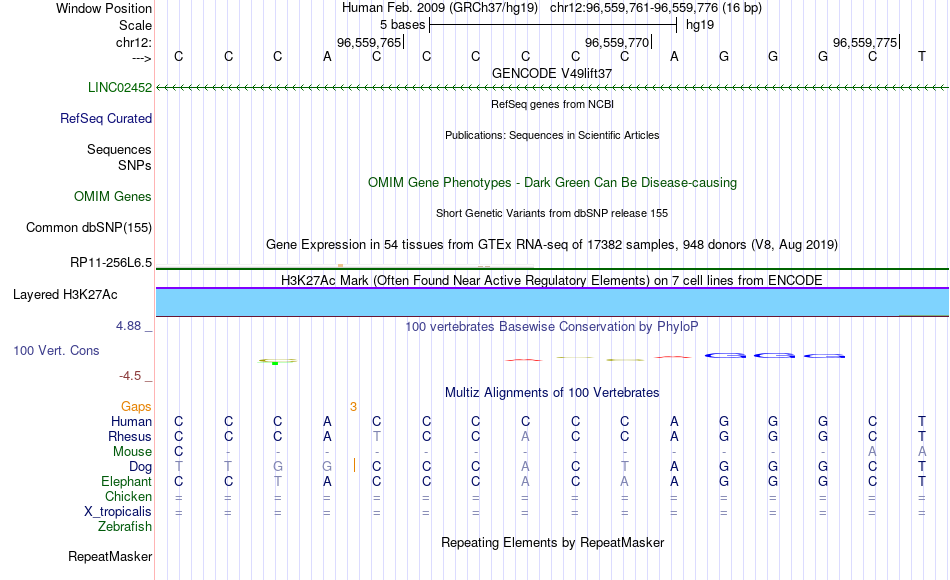Click the H3K27Ac Mark track title
Screen dimensions: 950x580
point(552,281)
